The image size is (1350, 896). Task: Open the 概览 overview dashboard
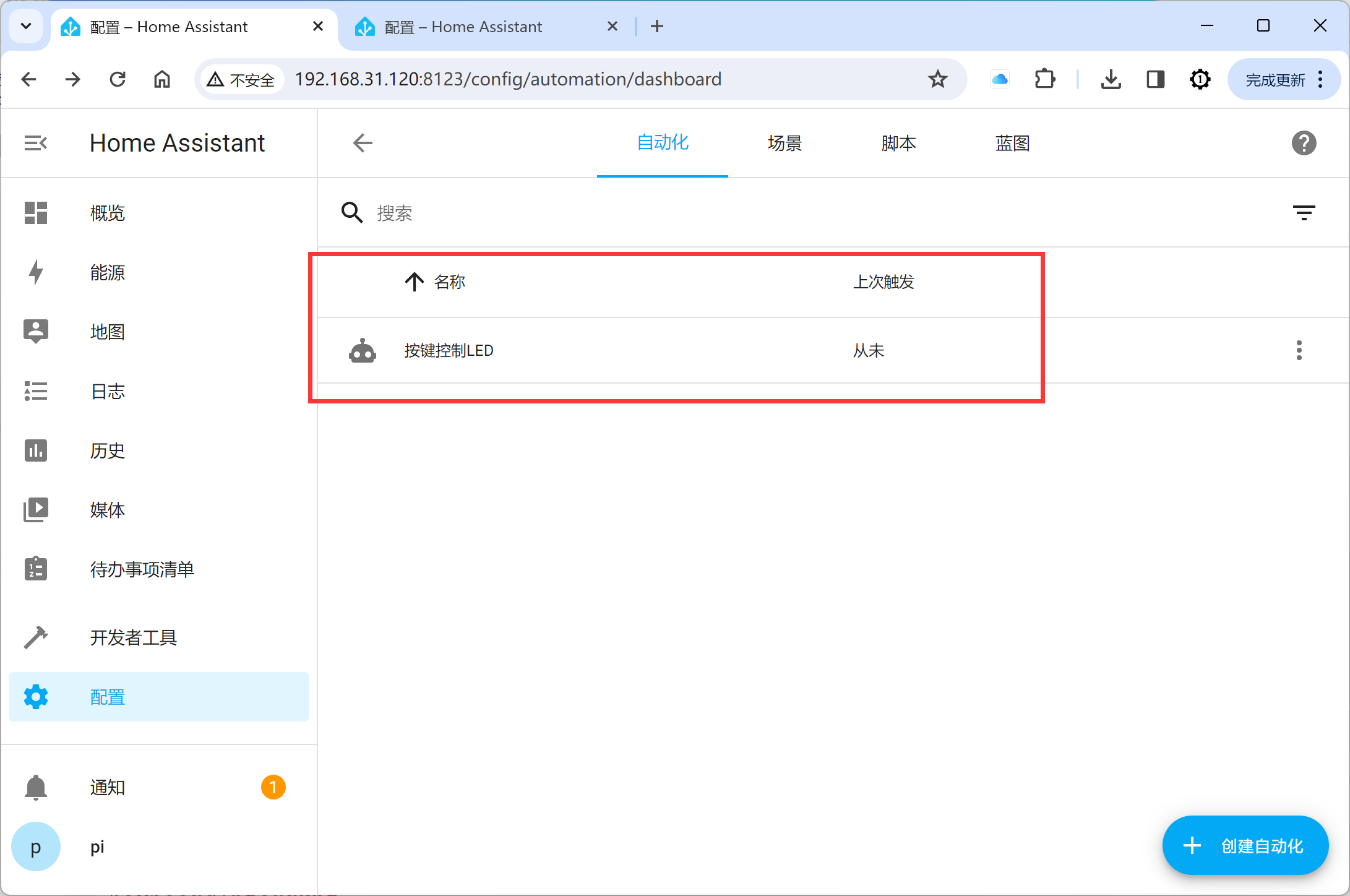click(159, 213)
